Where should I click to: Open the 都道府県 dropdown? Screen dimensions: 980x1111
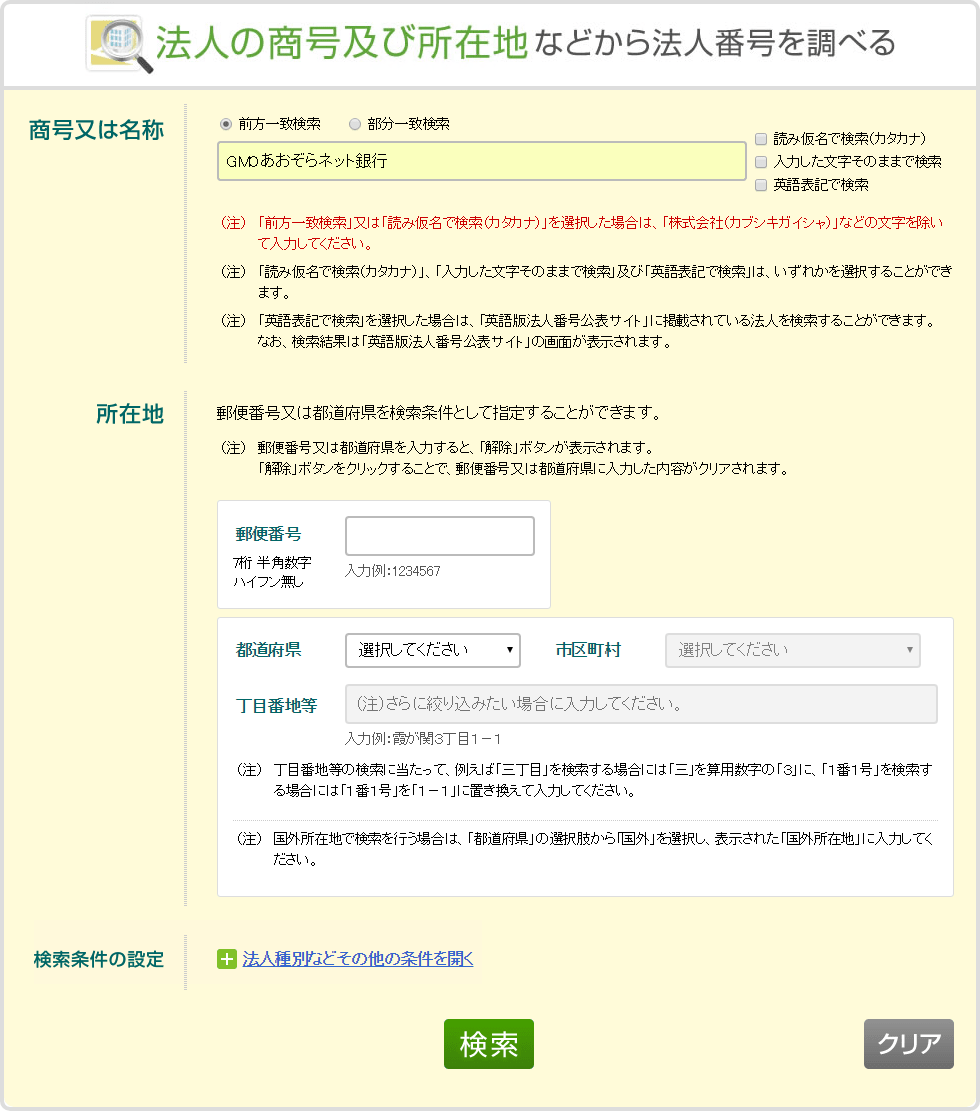(x=433, y=650)
